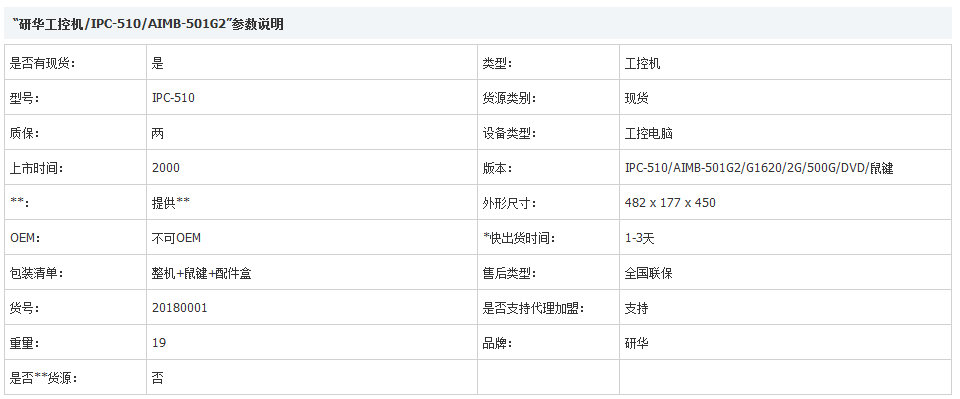Select the 是否有现货 label
Viewport: 960px width, 399px height.
[43, 63]
